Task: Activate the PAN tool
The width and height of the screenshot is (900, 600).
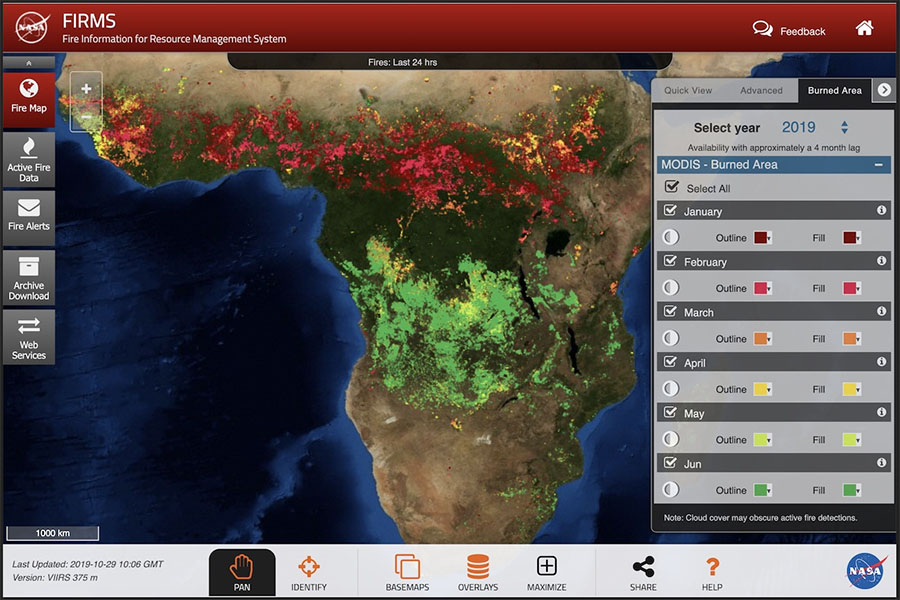Action: pyautogui.click(x=242, y=572)
